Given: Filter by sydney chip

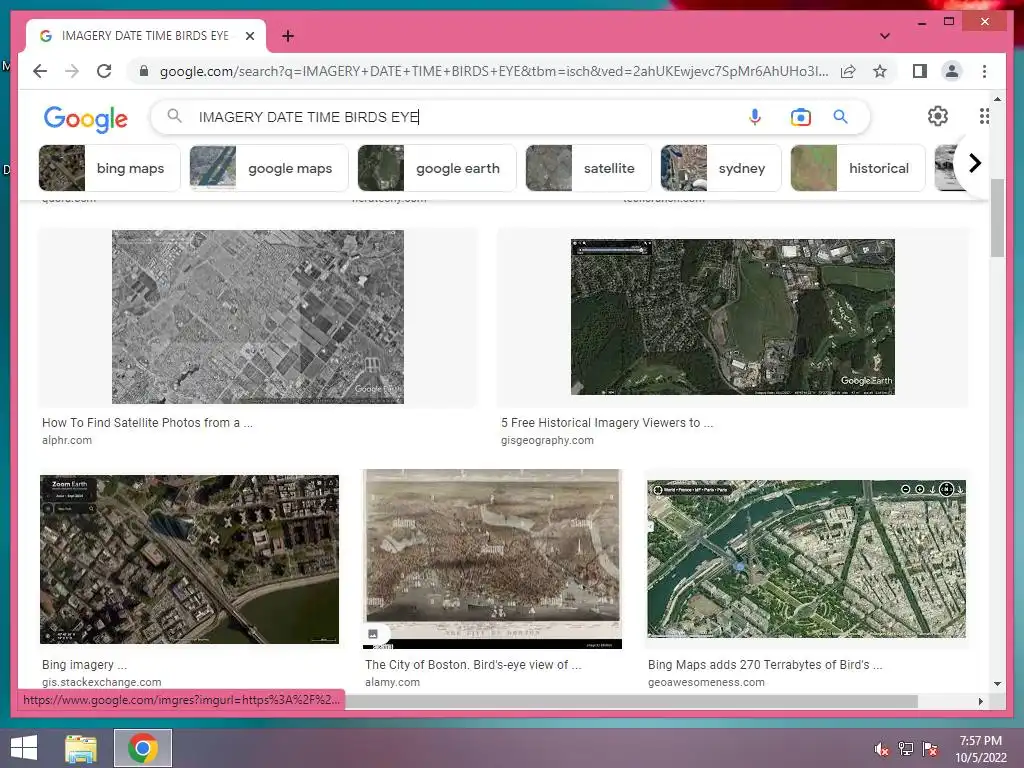Looking at the screenshot, I should pyautogui.click(x=720, y=168).
